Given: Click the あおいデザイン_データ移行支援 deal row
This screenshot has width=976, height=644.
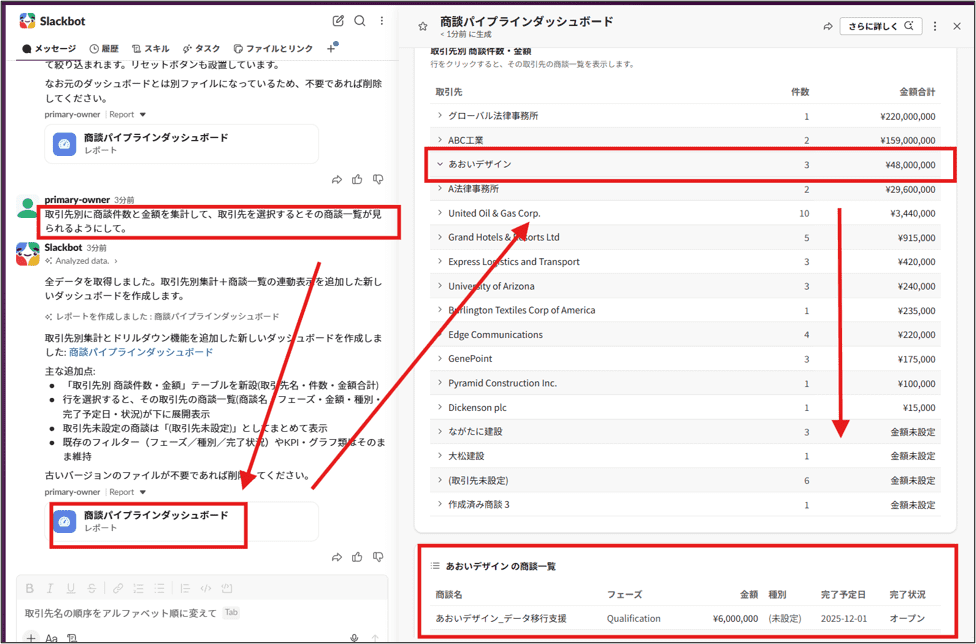Looking at the screenshot, I should [685, 618].
